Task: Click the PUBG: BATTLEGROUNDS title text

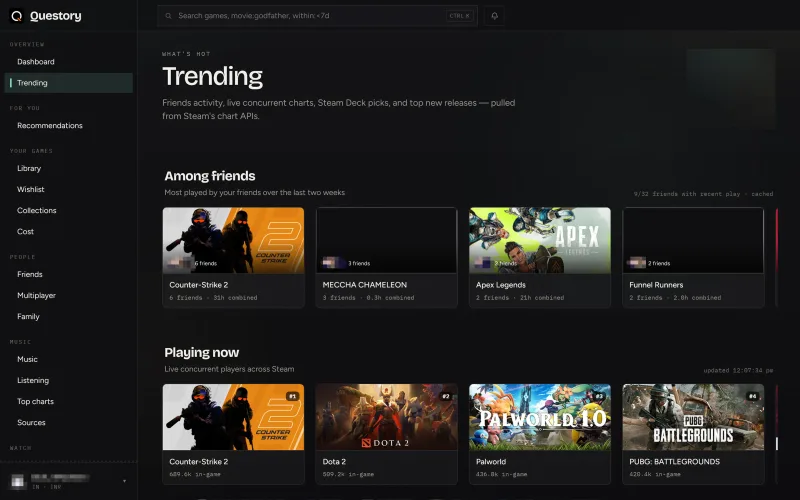Action: 674,462
